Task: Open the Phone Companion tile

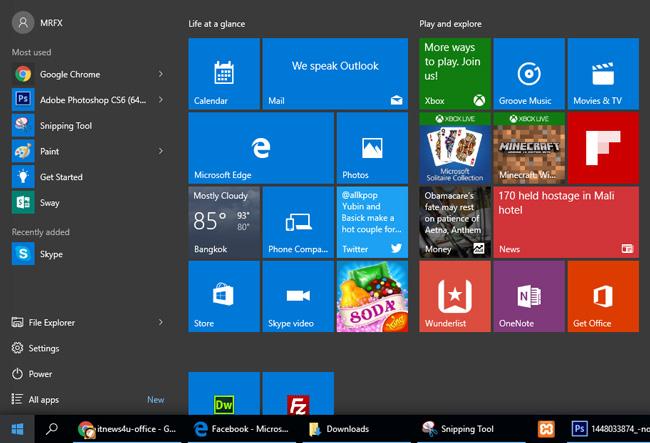Action: 298,222
